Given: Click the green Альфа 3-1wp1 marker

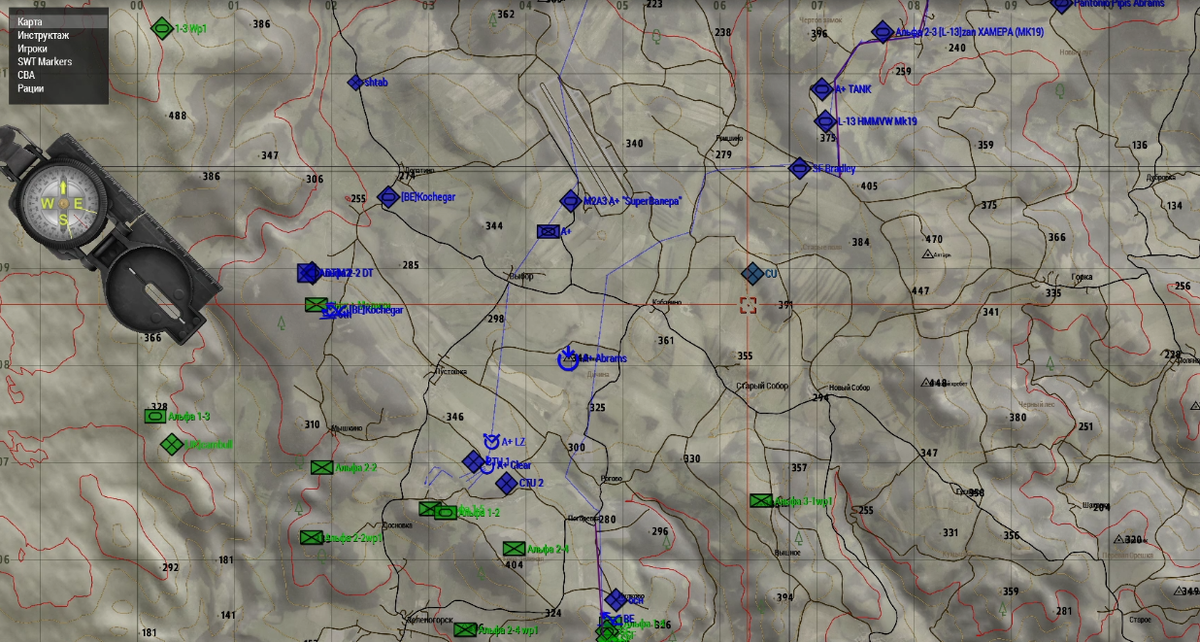Looking at the screenshot, I should click(762, 500).
